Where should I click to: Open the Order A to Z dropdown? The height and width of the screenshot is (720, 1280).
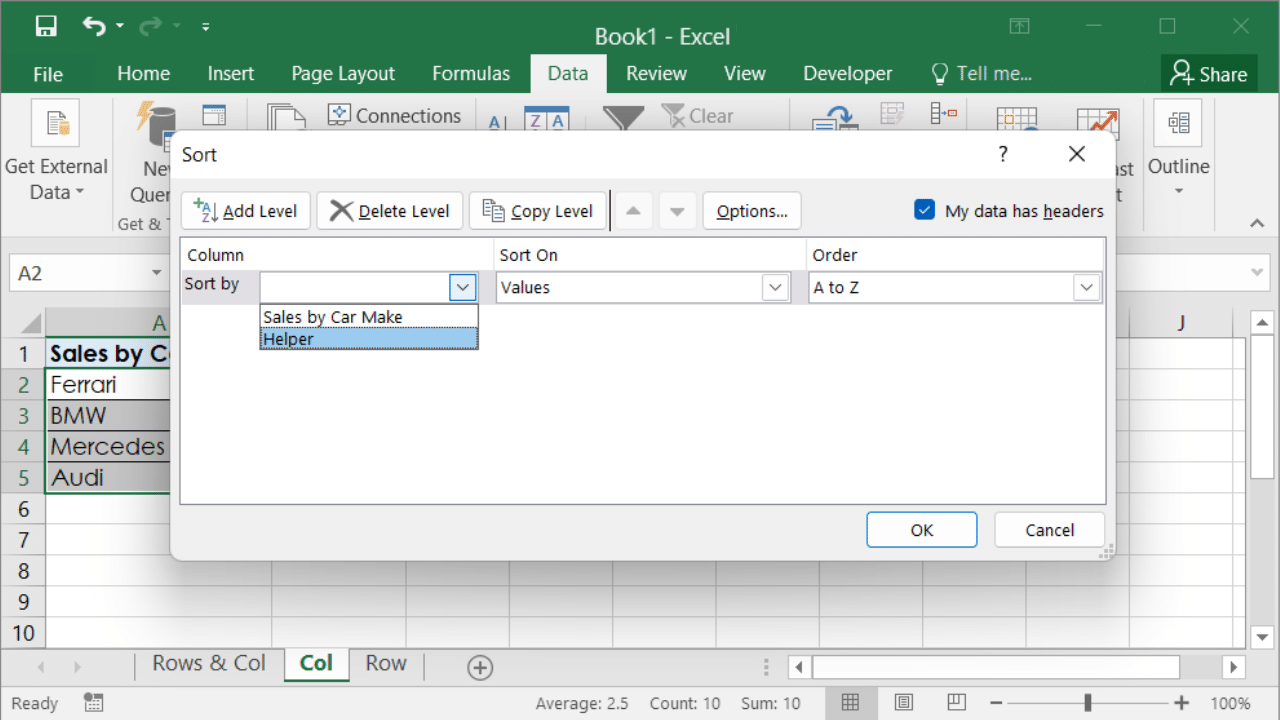(1086, 288)
